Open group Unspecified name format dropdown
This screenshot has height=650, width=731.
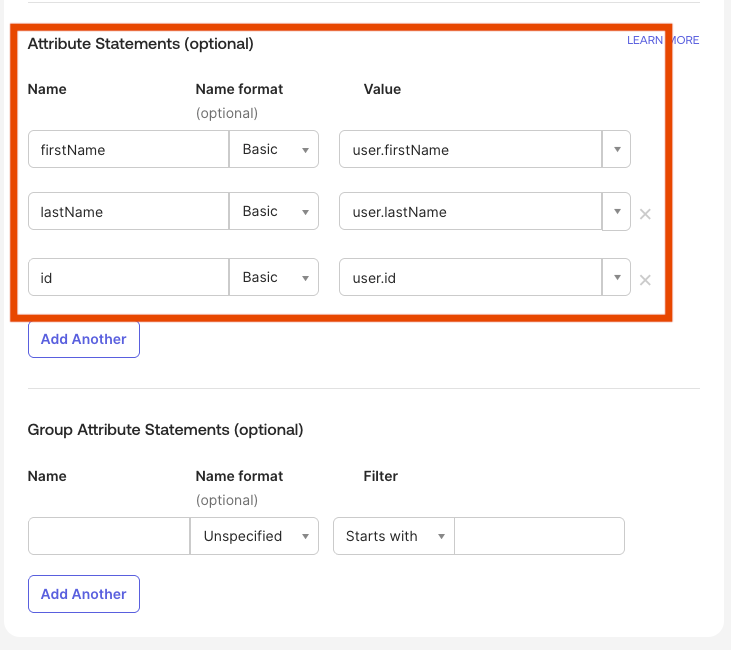[x=254, y=536]
